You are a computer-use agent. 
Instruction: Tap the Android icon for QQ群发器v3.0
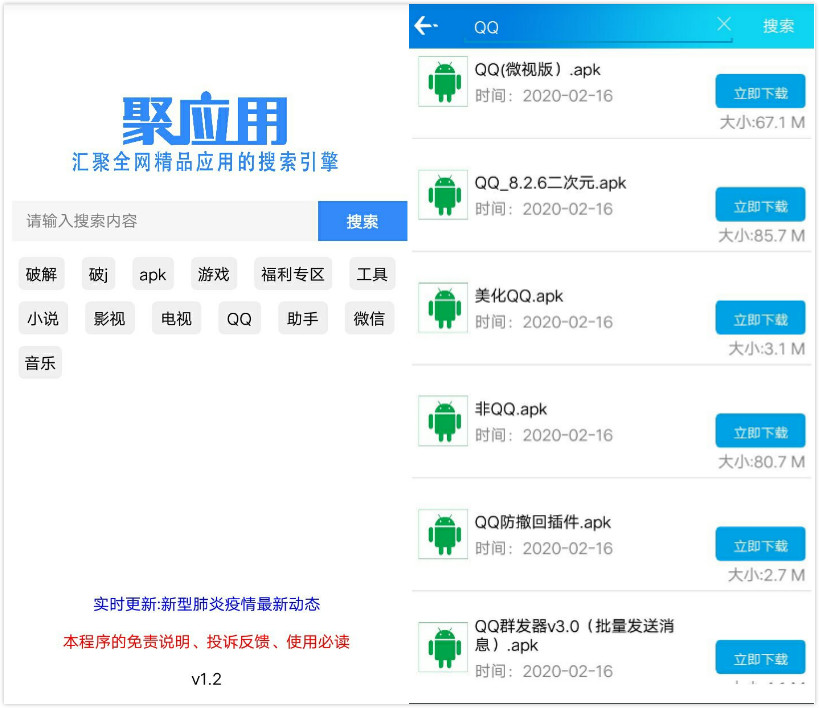[x=443, y=647]
